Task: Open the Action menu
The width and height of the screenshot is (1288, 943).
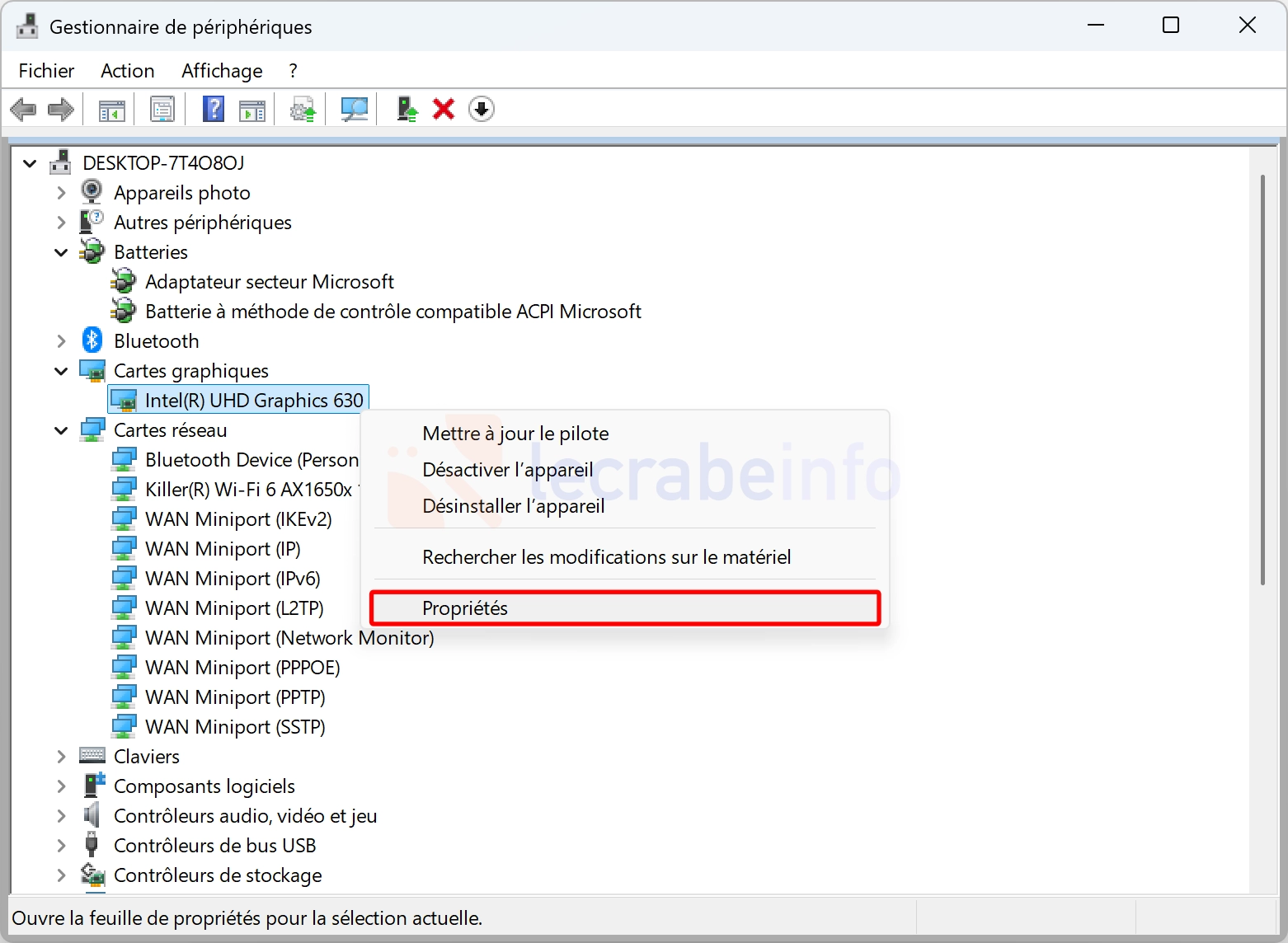Action: point(127,71)
